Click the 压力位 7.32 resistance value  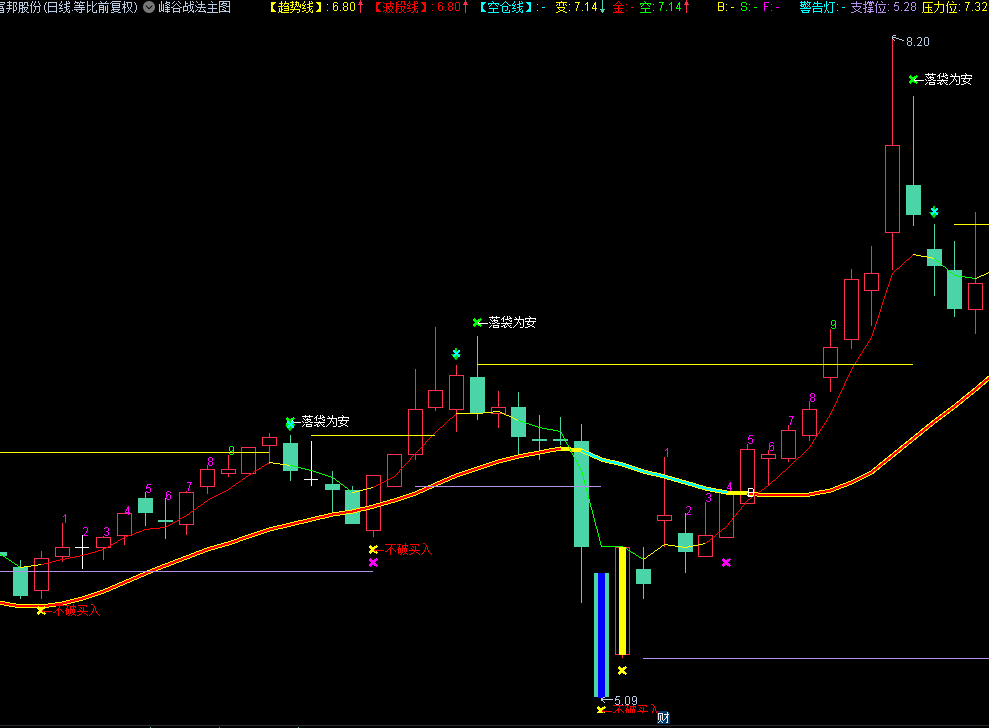[954, 7]
